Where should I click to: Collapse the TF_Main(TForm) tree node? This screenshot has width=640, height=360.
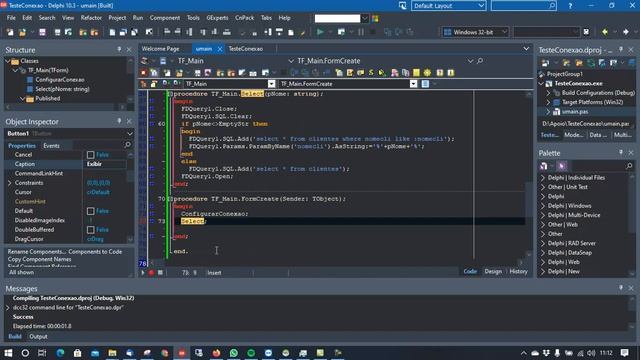tap(16, 71)
